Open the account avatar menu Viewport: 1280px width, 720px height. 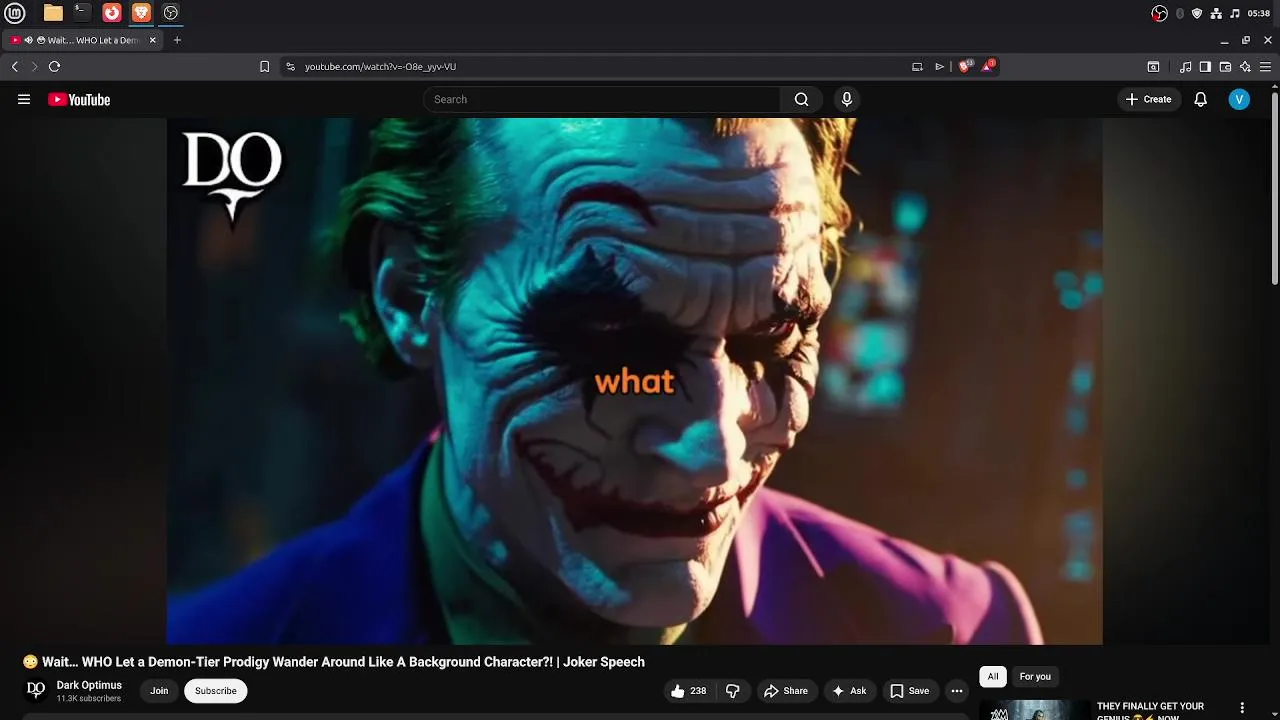click(1239, 99)
